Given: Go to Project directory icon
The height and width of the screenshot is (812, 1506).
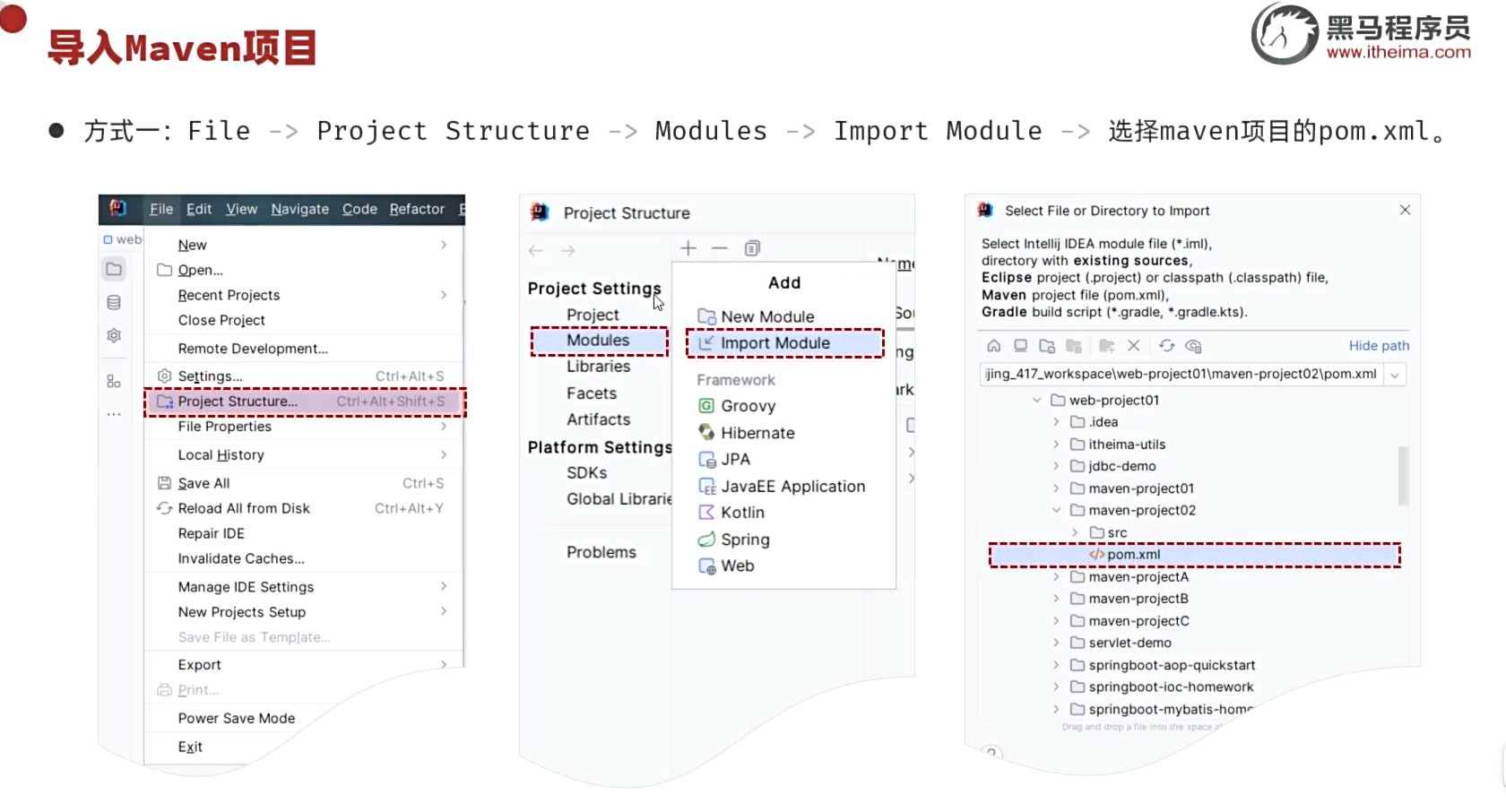Looking at the screenshot, I should pyautogui.click(x=1047, y=346).
